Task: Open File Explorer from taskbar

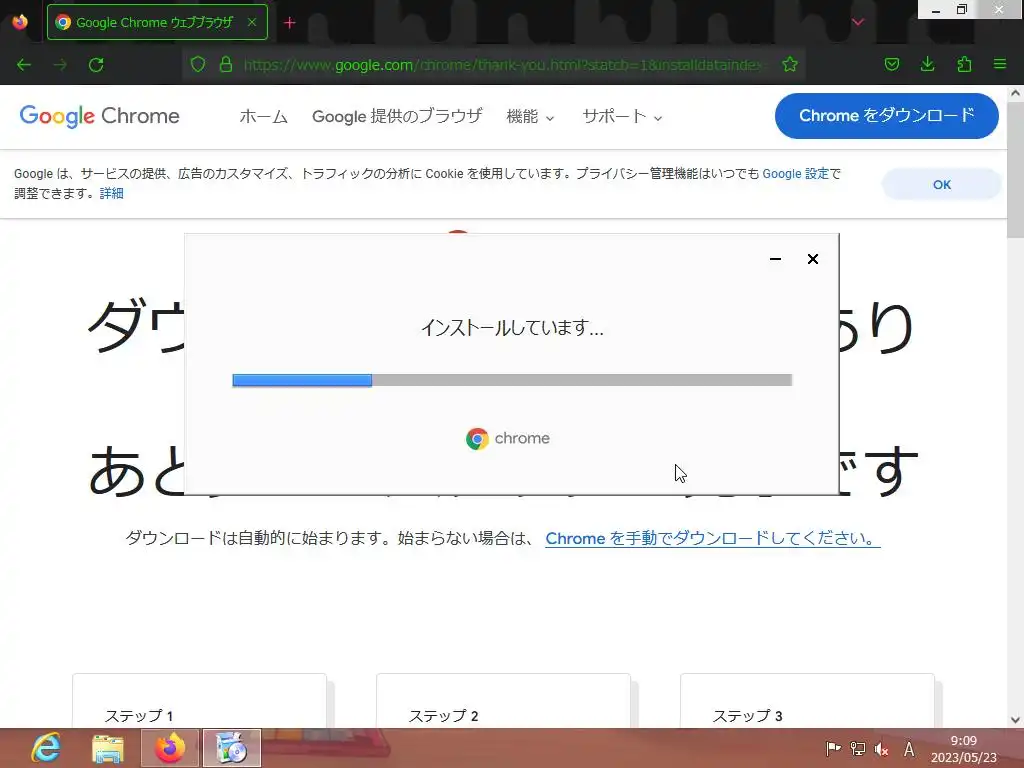Action: (108, 748)
